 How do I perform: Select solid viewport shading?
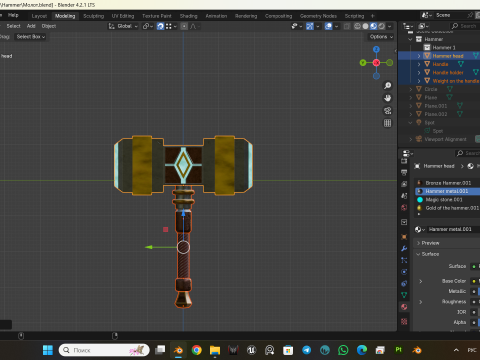click(x=365, y=26)
